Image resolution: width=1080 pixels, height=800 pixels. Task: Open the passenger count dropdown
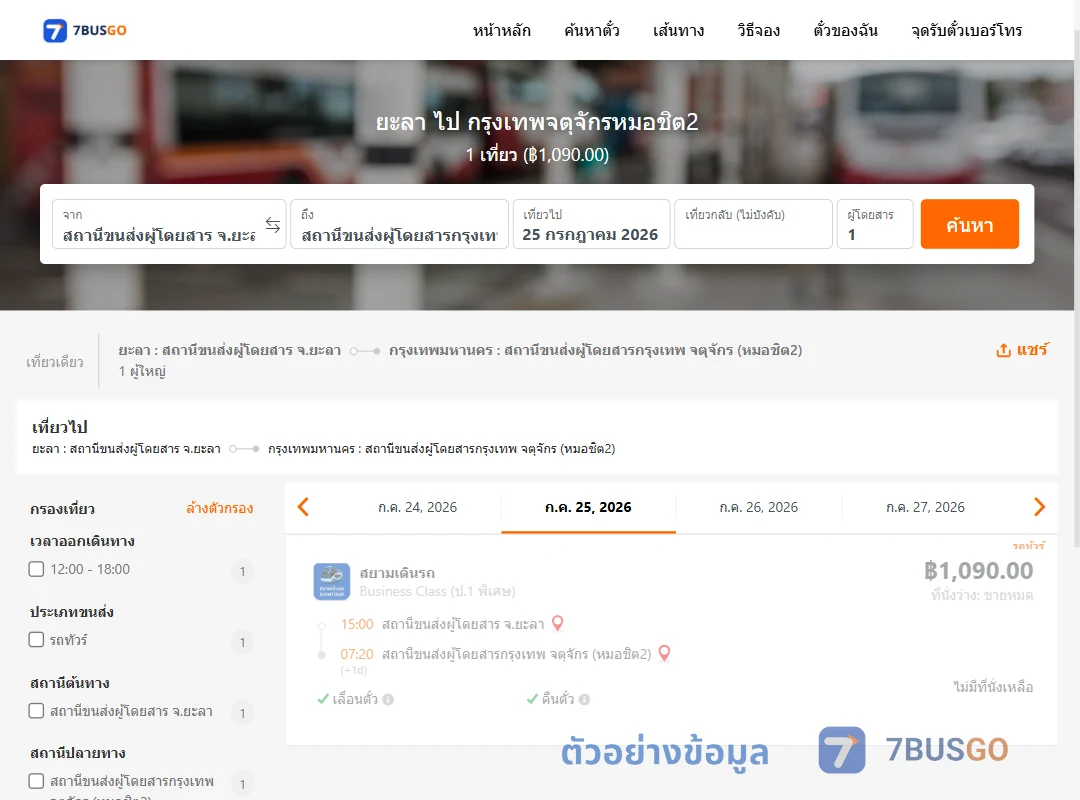(875, 224)
